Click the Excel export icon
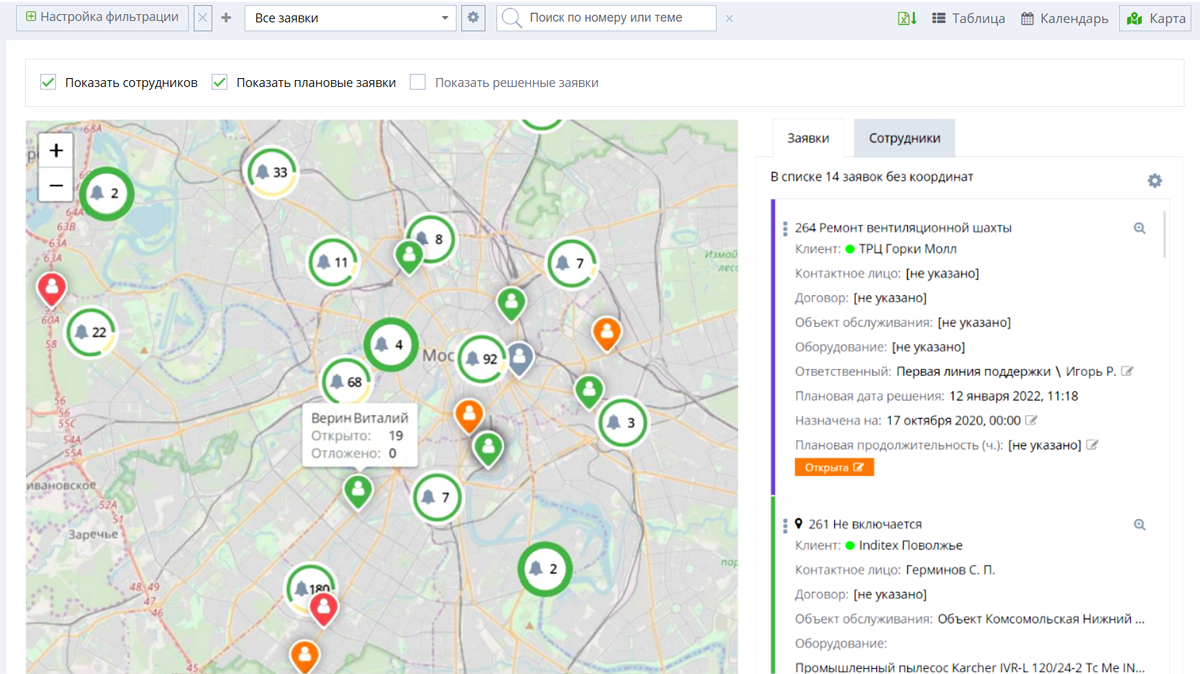Viewport: 1200px width, 674px height. coord(906,18)
